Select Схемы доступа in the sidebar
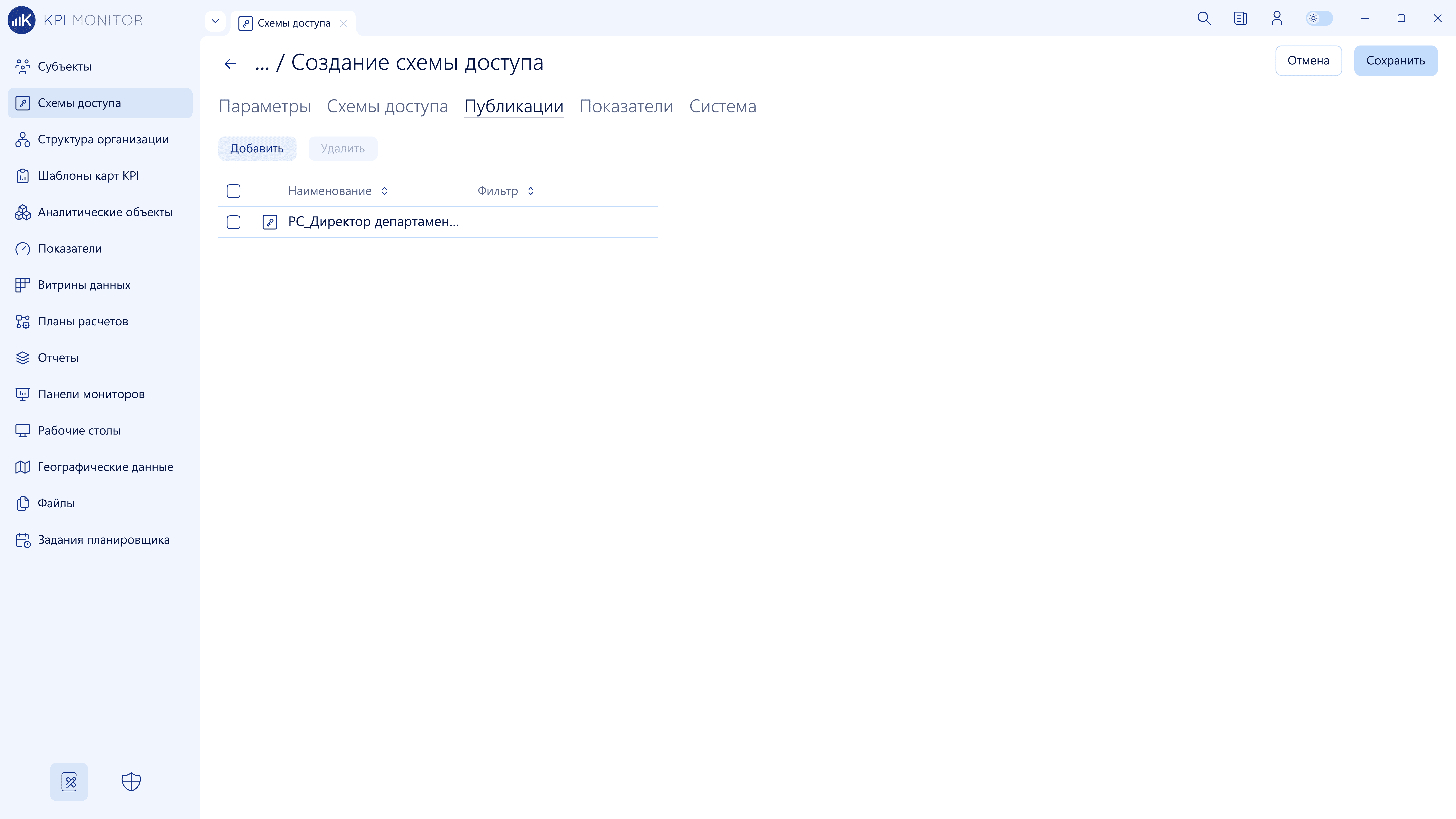Screen dimensions: 1456x819 (100, 103)
